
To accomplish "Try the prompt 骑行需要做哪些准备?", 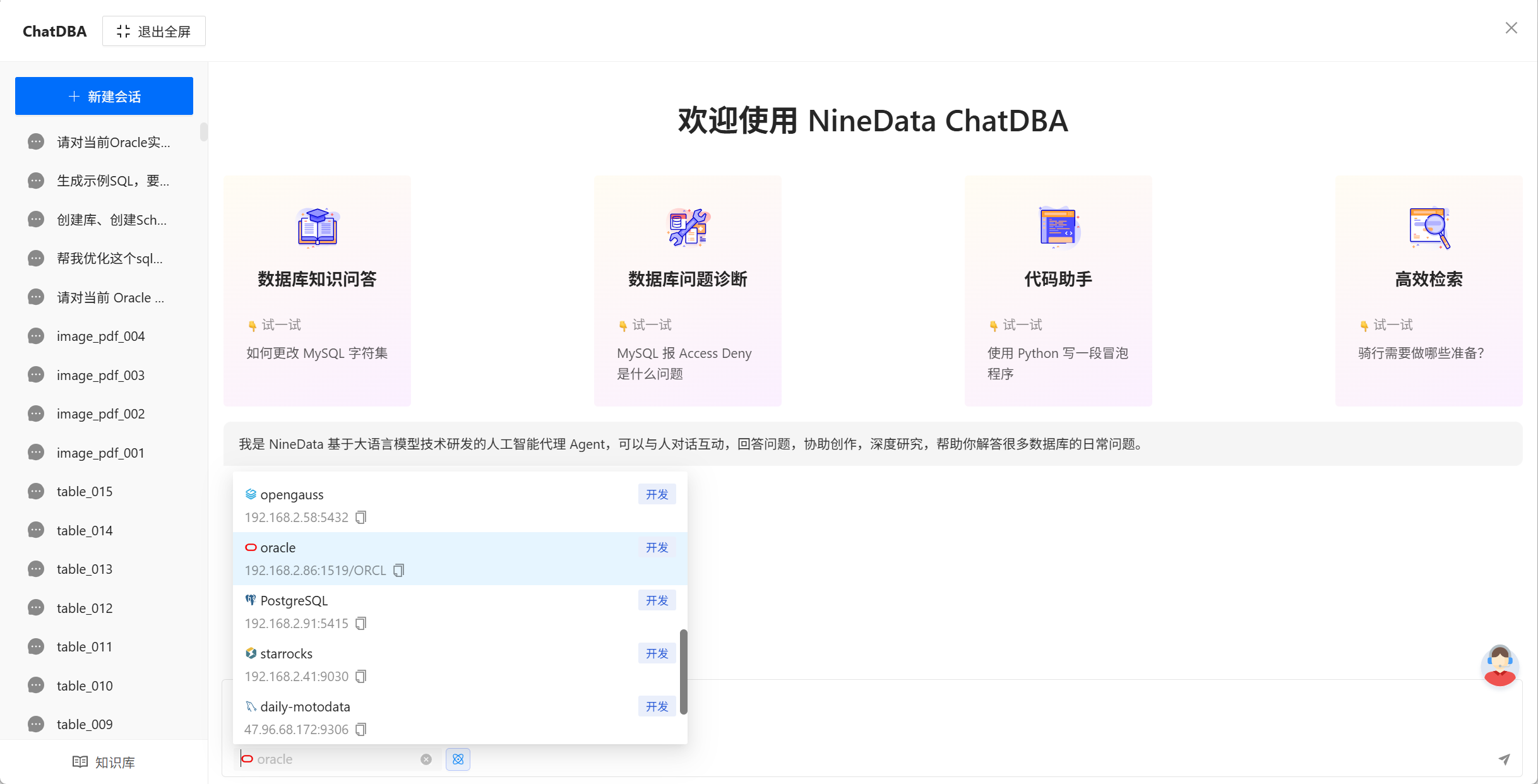I will (x=1421, y=353).
